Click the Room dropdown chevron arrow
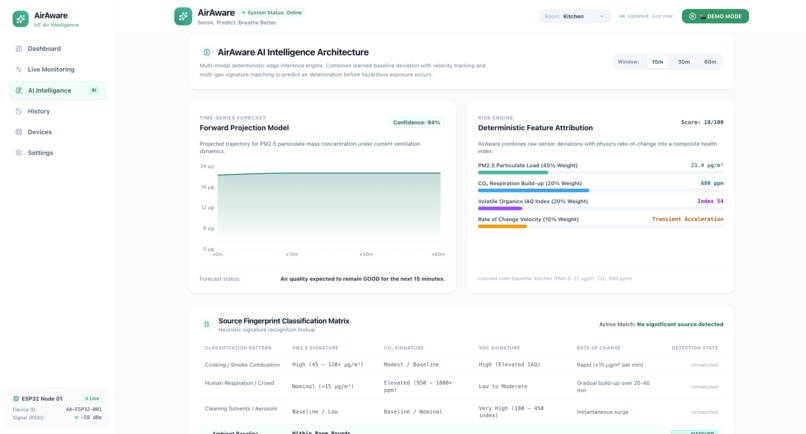The height and width of the screenshot is (434, 806). [601, 16]
